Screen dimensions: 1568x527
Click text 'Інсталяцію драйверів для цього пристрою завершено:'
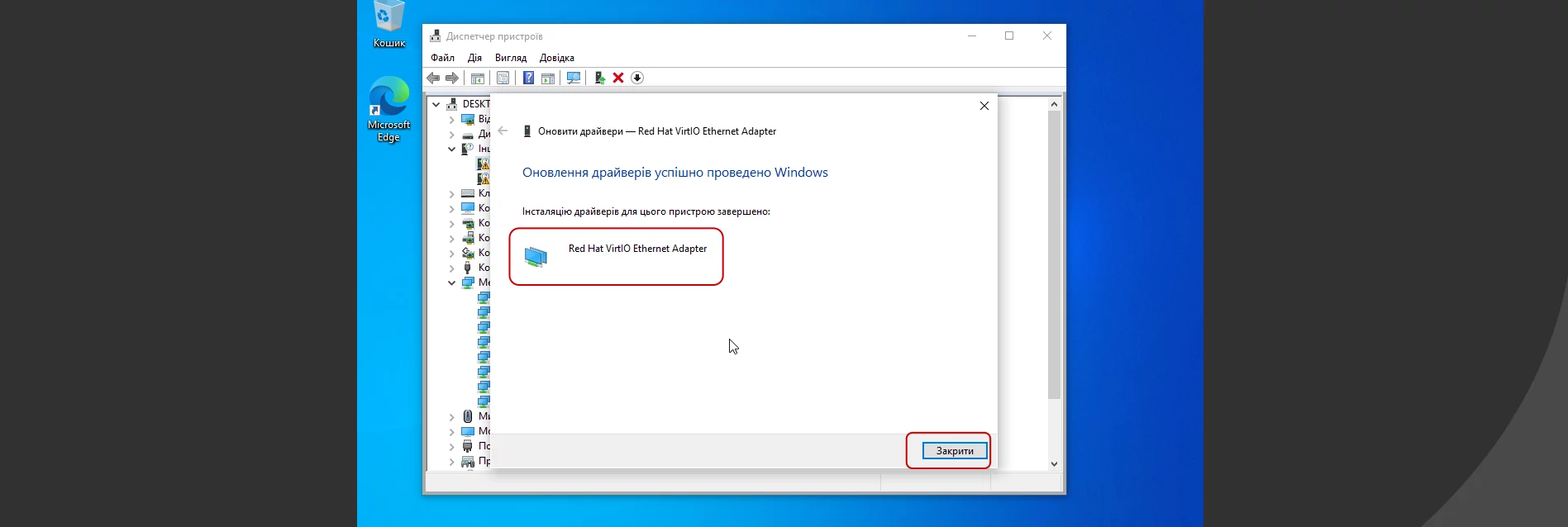(x=646, y=211)
